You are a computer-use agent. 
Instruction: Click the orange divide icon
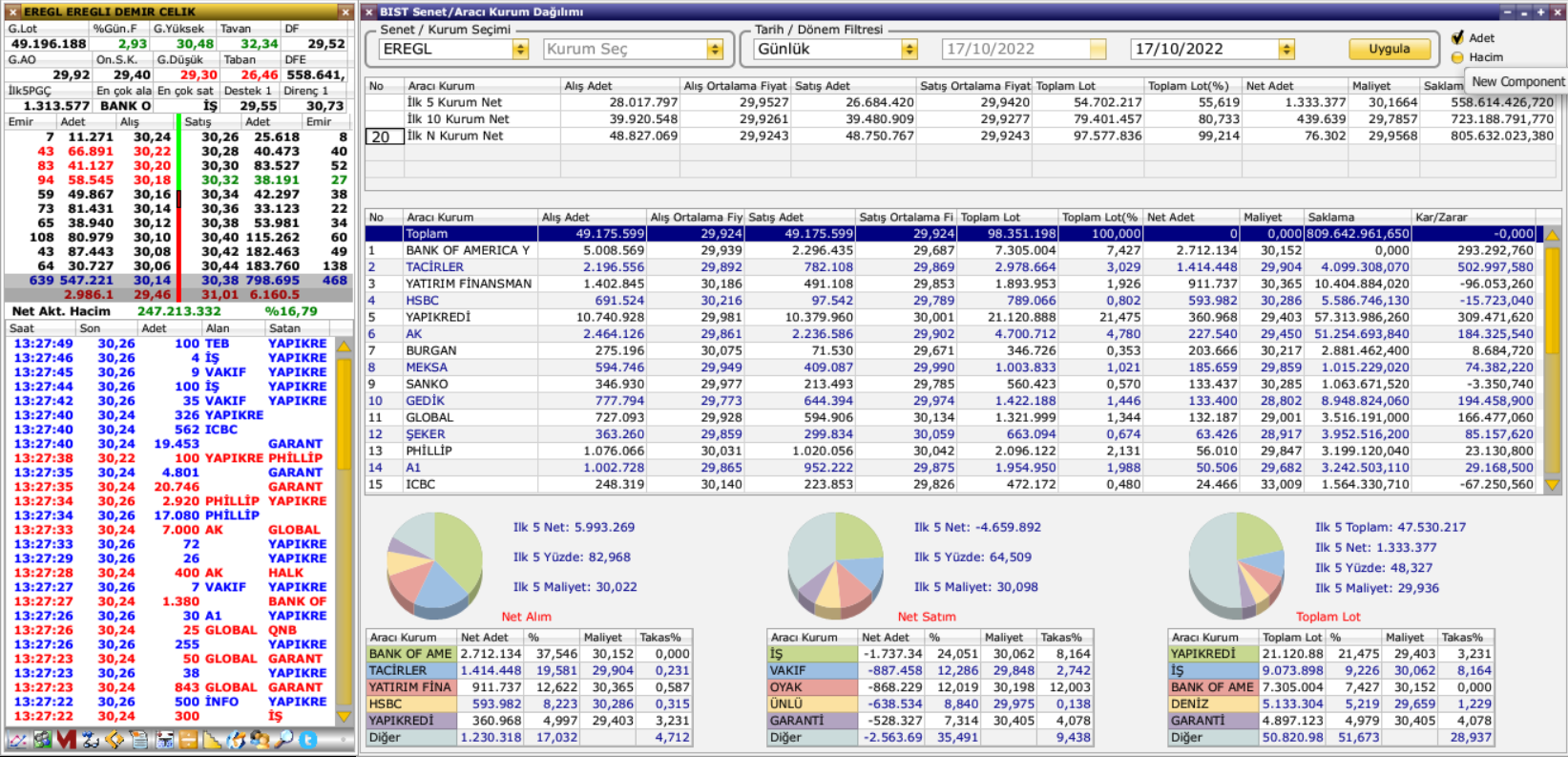[188, 740]
